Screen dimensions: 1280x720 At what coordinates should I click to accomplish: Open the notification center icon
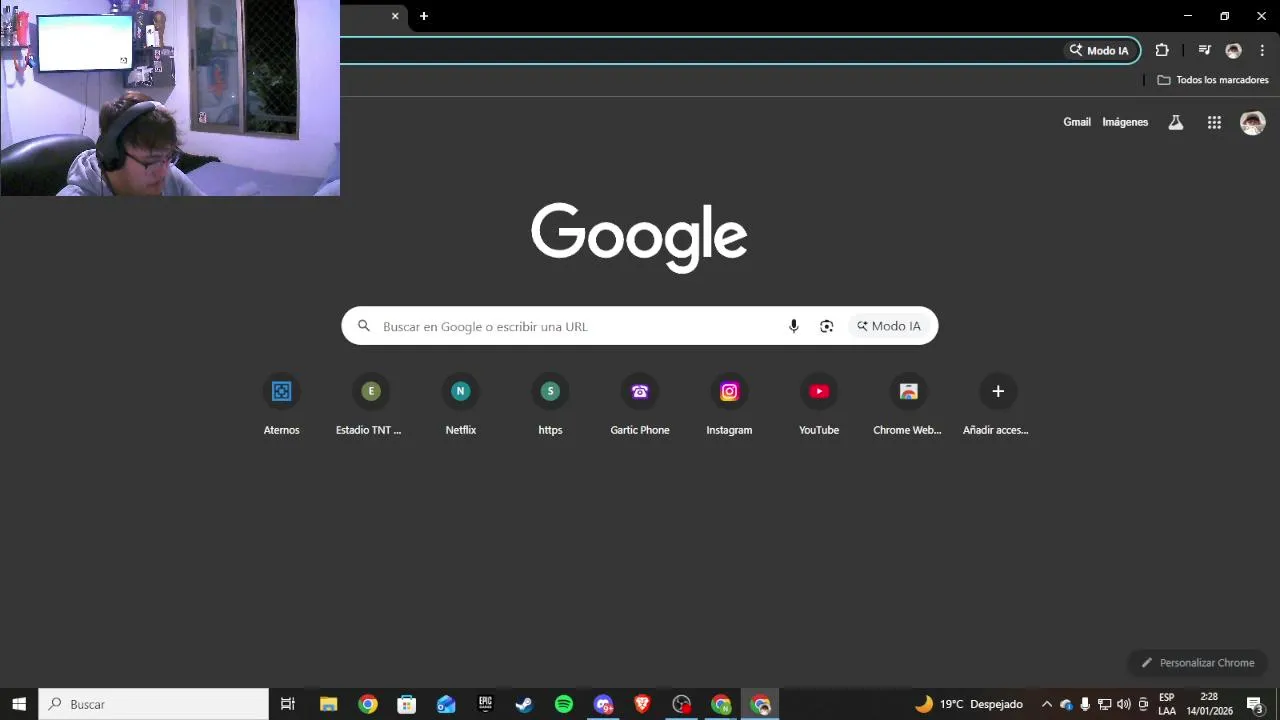[1255, 704]
